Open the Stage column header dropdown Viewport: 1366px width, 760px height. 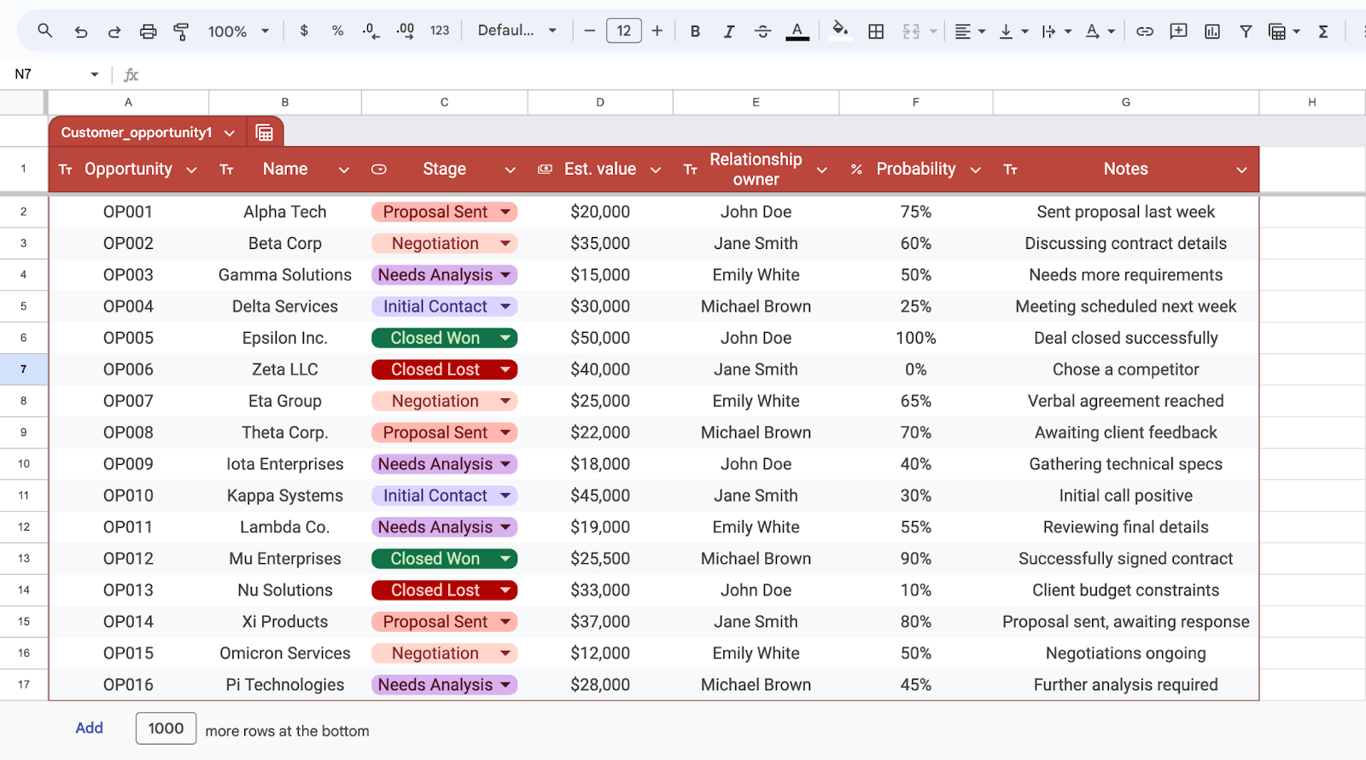tap(510, 170)
